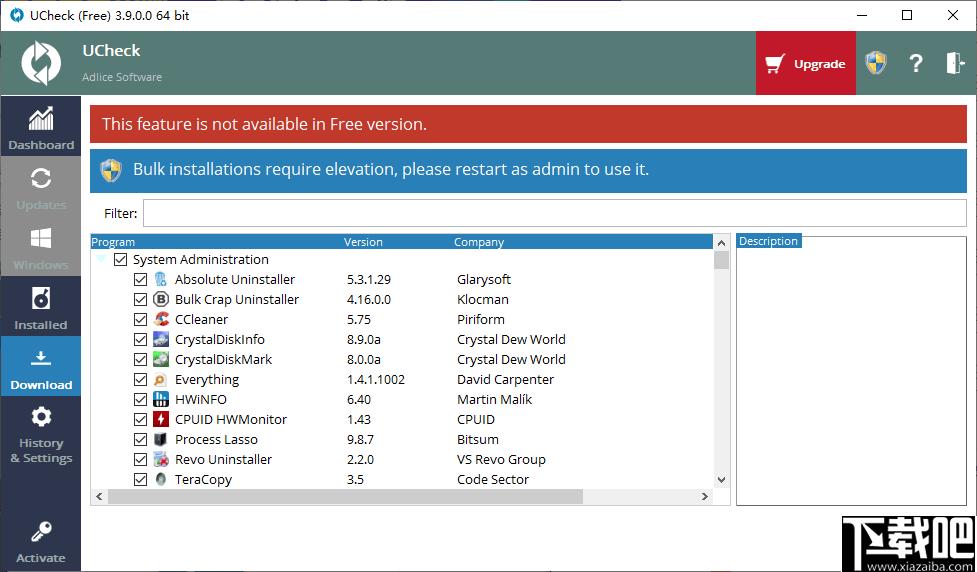This screenshot has height=572, width=977.
Task: Open the Dashboard section icon
Action: tap(41, 118)
